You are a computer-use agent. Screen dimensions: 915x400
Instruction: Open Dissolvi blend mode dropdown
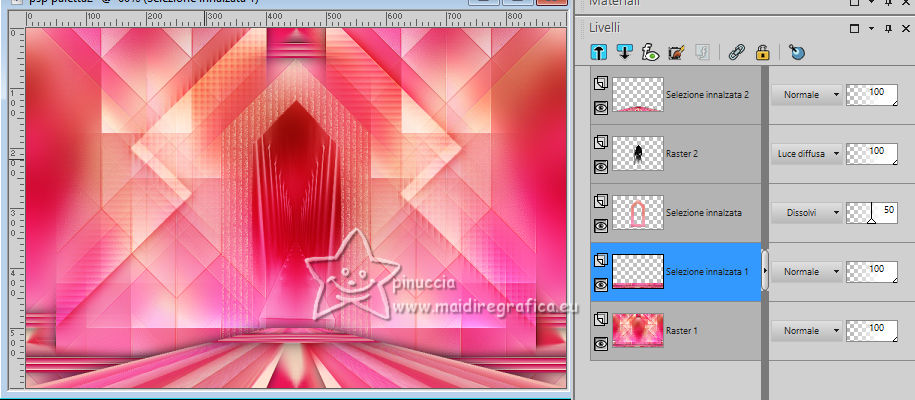pyautogui.click(x=806, y=213)
